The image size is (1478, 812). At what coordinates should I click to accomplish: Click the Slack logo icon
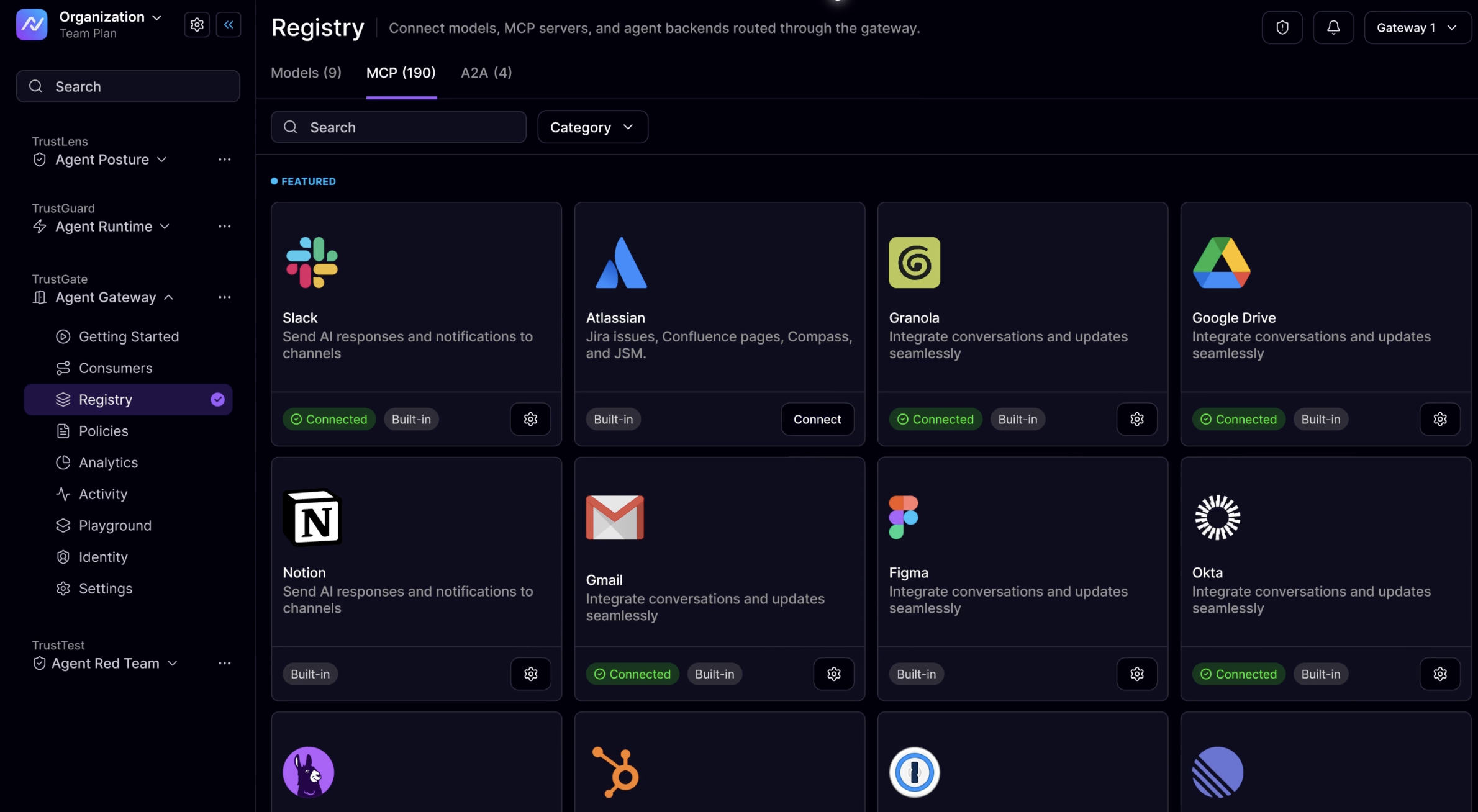coord(312,263)
